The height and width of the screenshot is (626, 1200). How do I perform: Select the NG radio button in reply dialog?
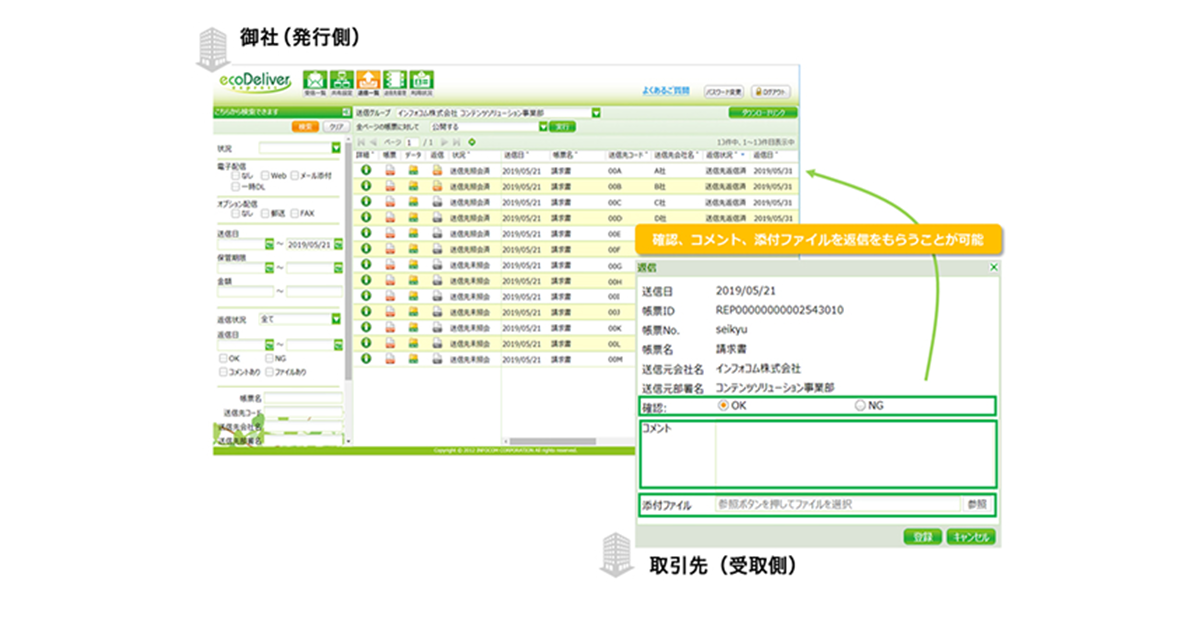point(860,405)
